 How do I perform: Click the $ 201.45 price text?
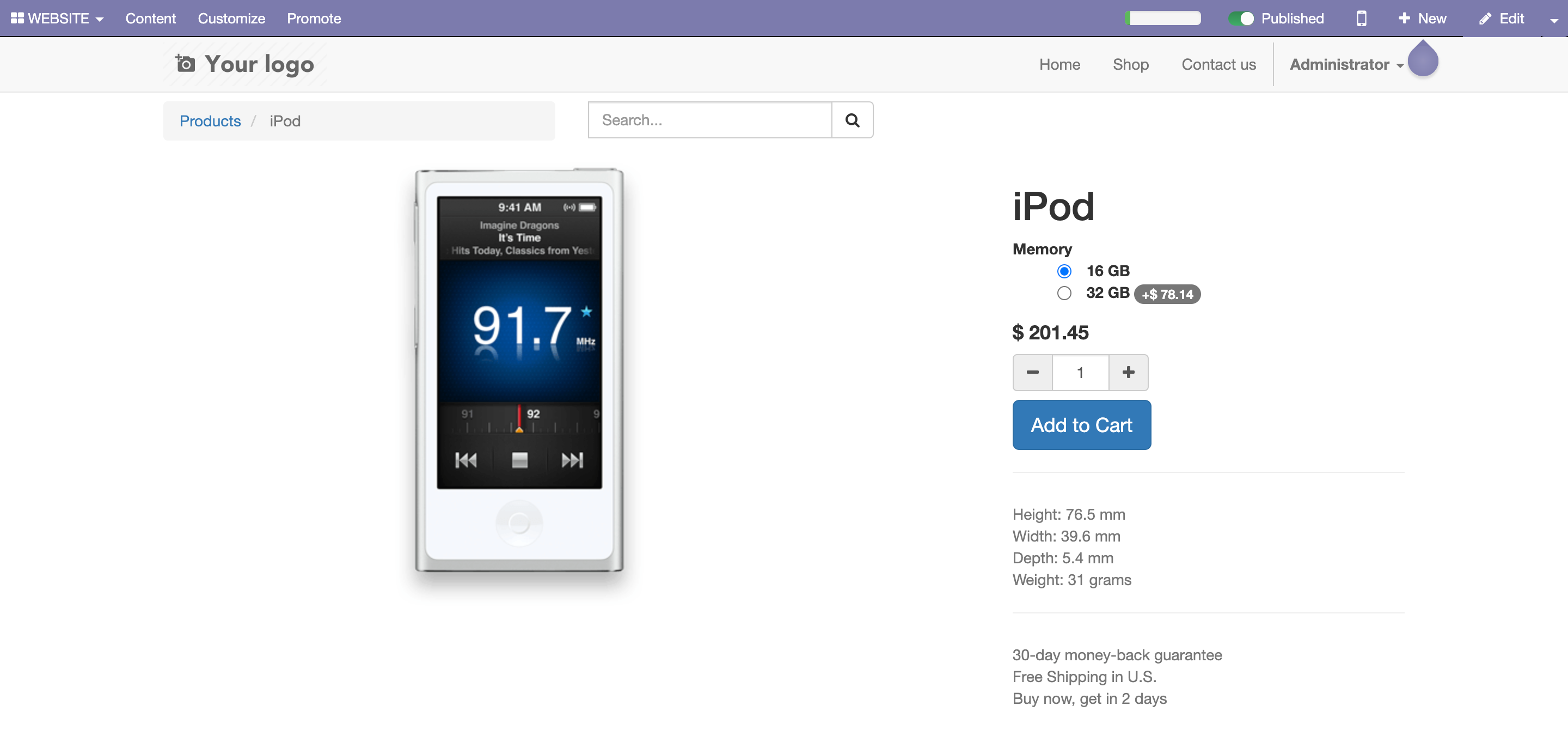[1051, 333]
